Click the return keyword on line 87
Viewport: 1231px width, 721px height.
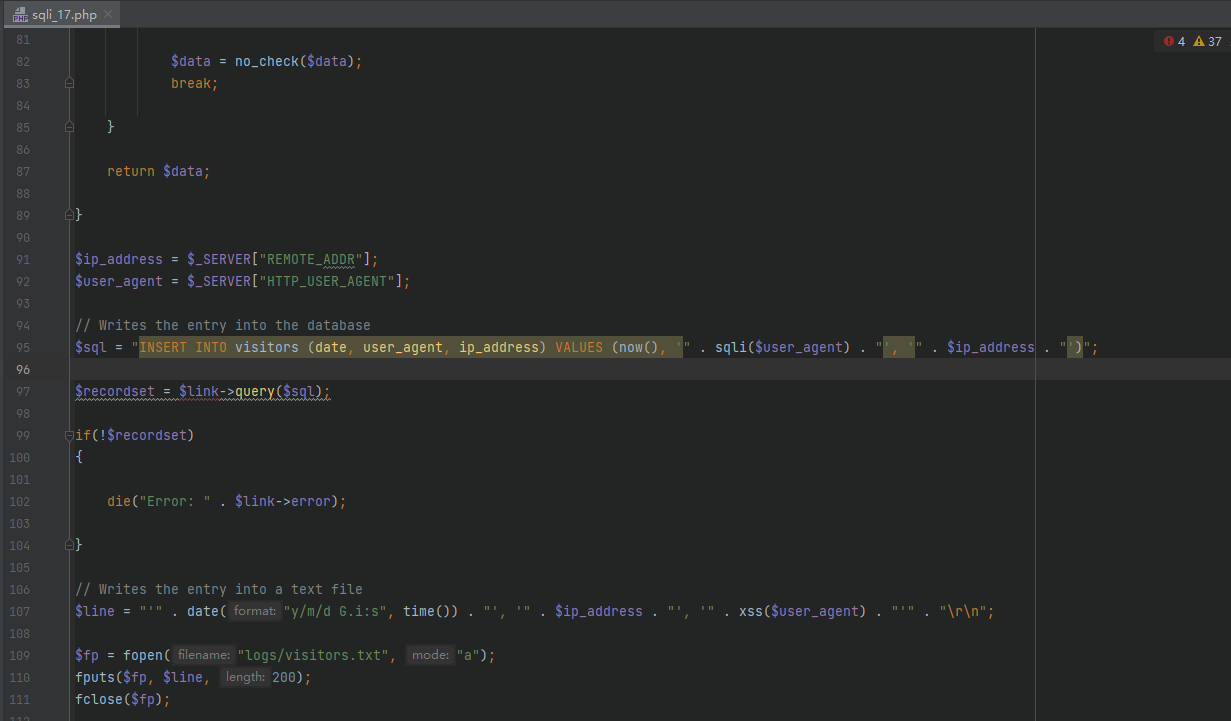coord(131,172)
